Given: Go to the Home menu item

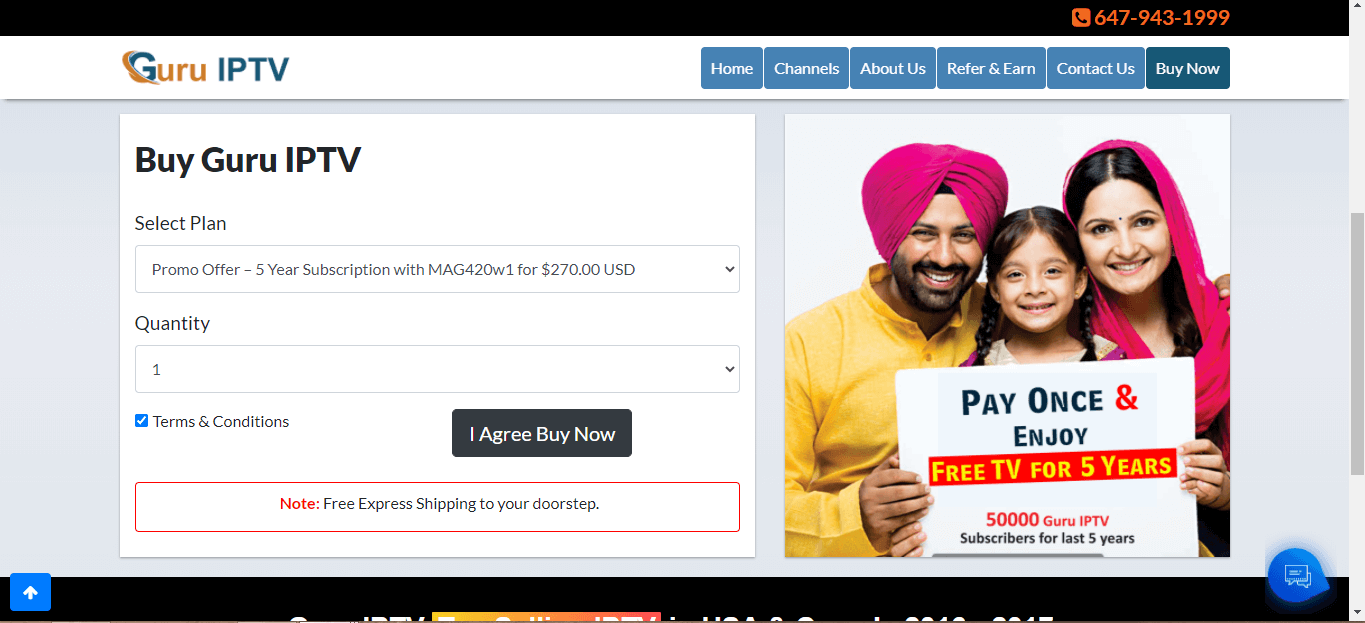Looking at the screenshot, I should (x=732, y=68).
